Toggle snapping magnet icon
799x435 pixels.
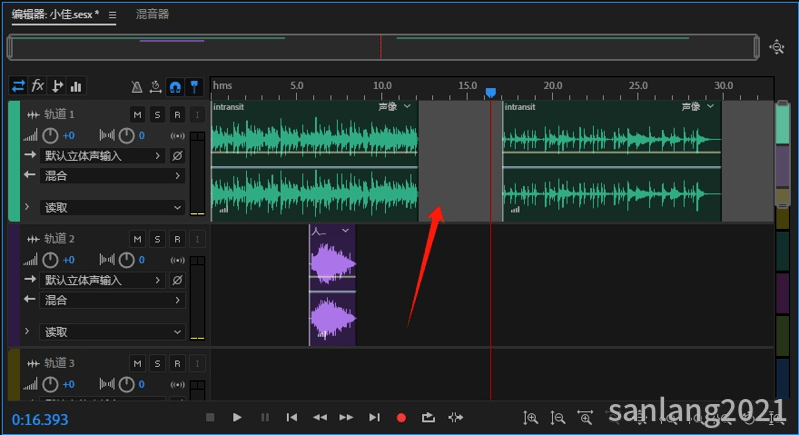tap(175, 87)
